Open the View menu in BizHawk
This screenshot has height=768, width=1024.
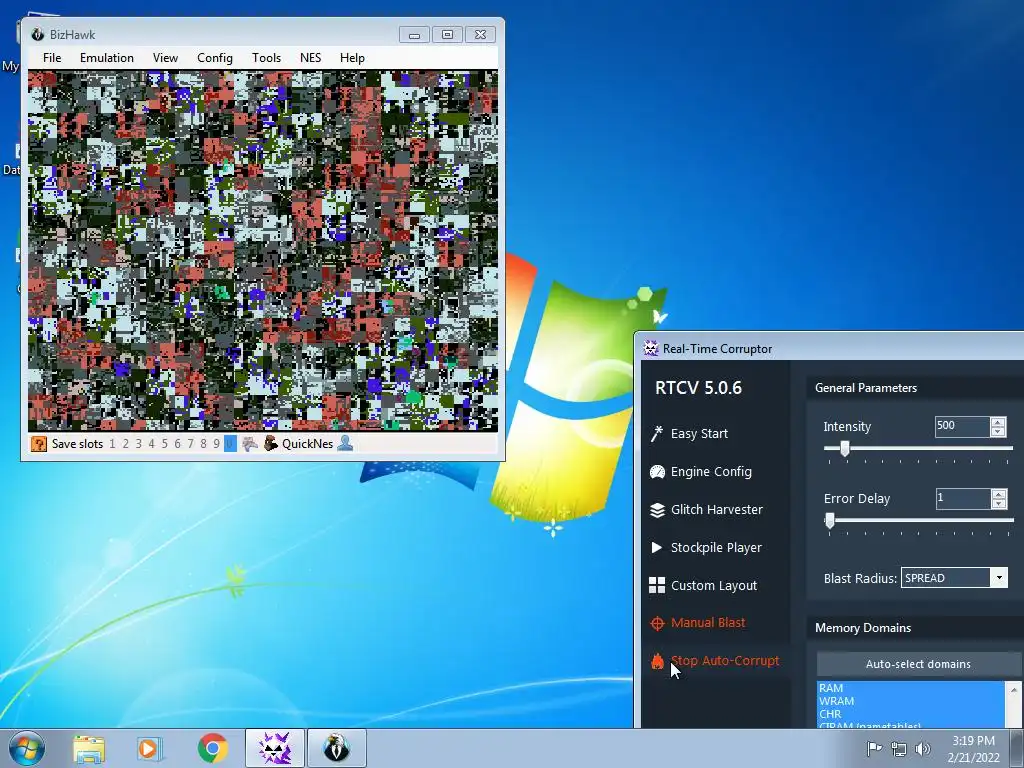[165, 57]
